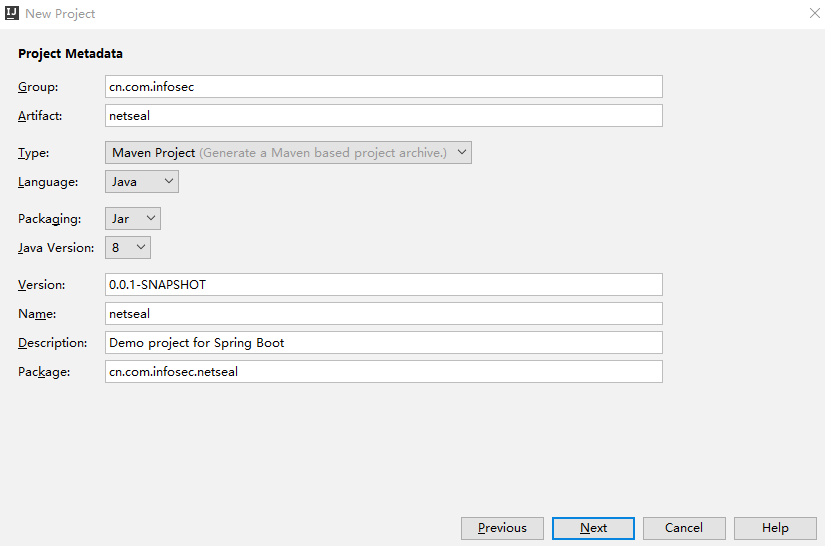The height and width of the screenshot is (546, 825).
Task: Proceed with the Next button
Action: point(593,528)
